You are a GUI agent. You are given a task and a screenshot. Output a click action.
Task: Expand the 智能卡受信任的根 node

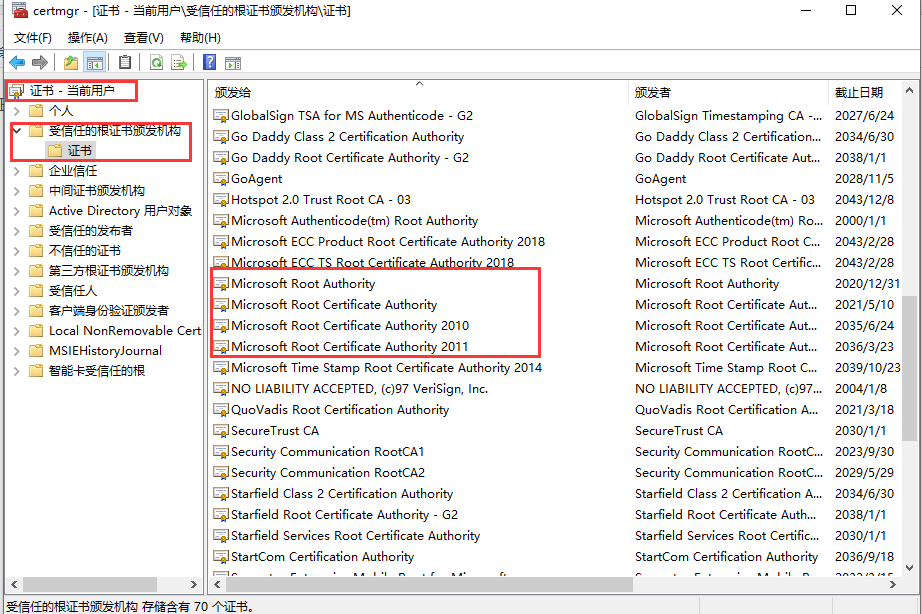point(16,371)
